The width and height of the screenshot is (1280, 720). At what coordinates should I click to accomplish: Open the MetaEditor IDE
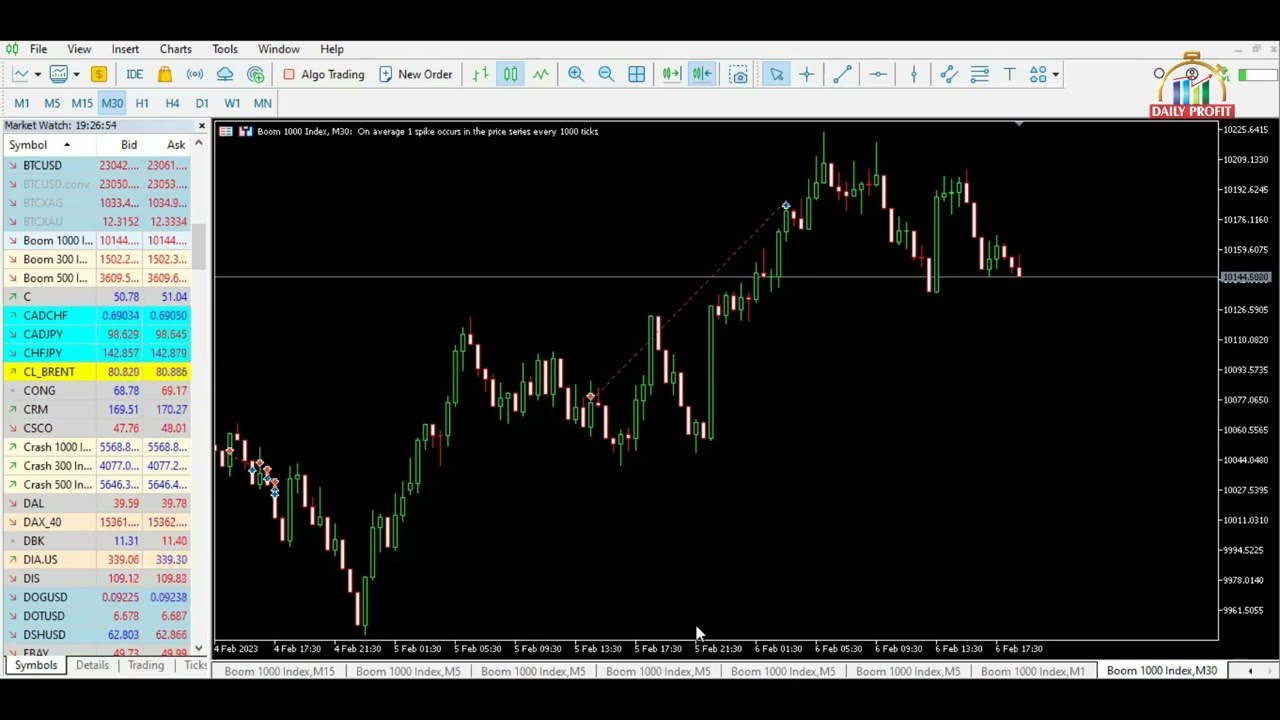[x=134, y=74]
